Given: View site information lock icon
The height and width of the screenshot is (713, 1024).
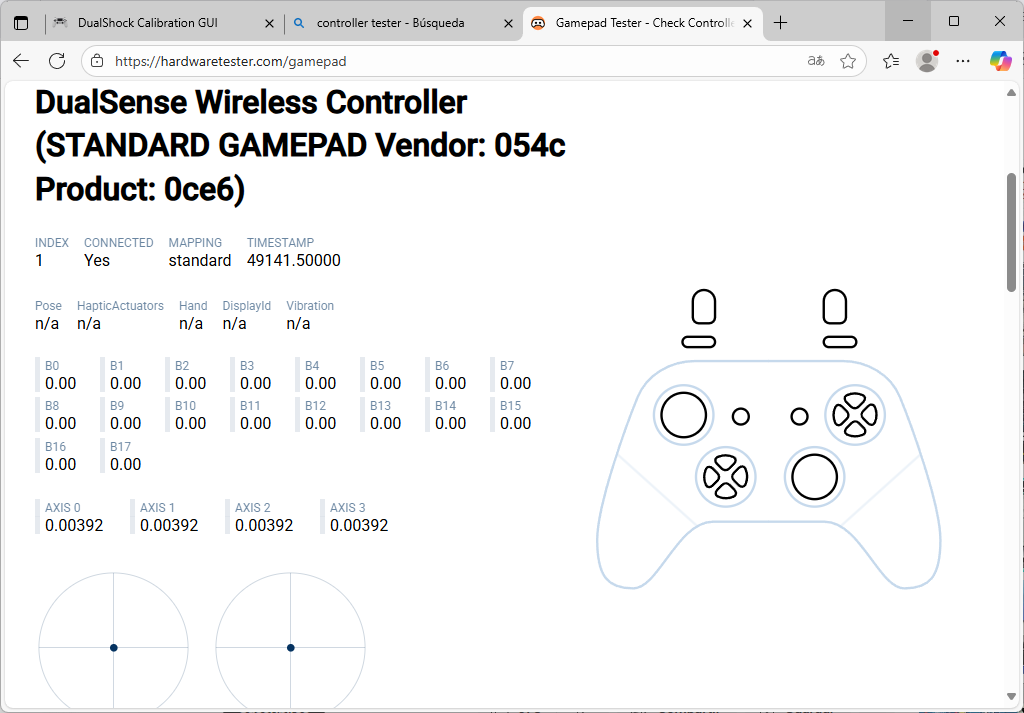Looking at the screenshot, I should pyautogui.click(x=97, y=61).
